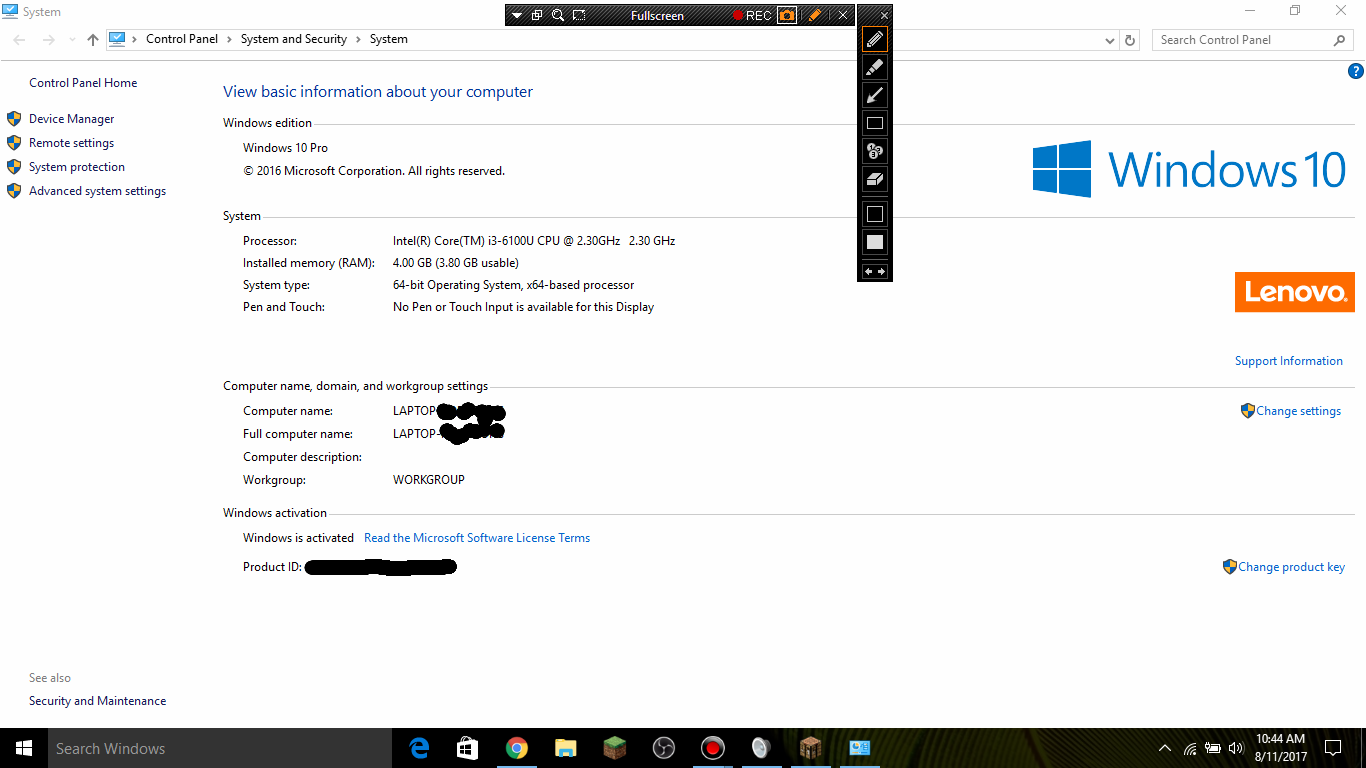Open OBS Studio from taskbar
Viewport: 1366px width, 768px height.
[663, 748]
